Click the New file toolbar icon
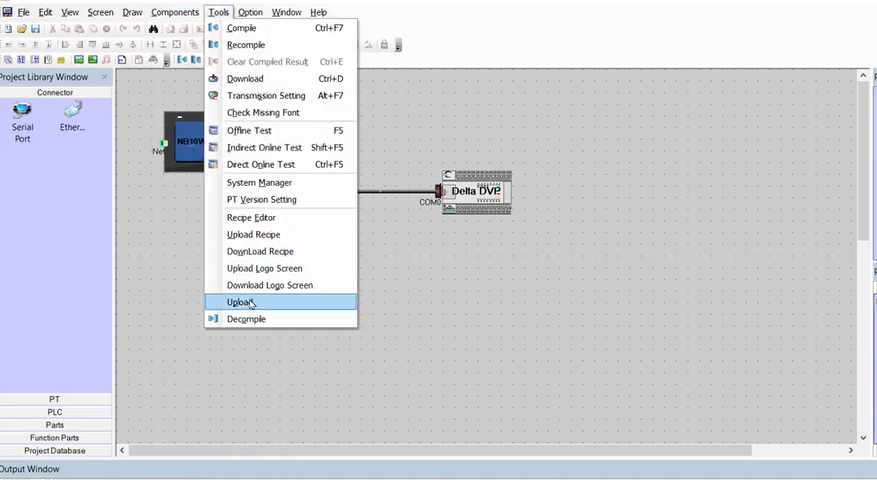 click(x=8, y=29)
